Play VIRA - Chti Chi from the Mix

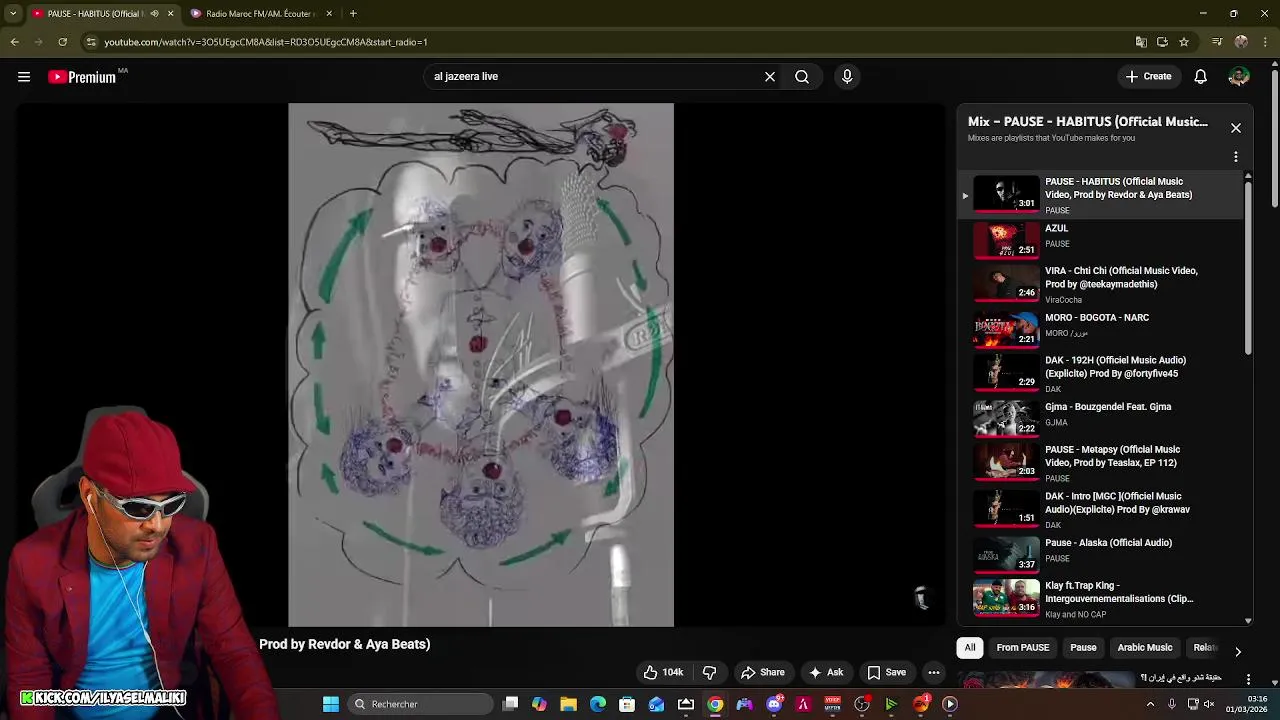pyautogui.click(x=1100, y=284)
